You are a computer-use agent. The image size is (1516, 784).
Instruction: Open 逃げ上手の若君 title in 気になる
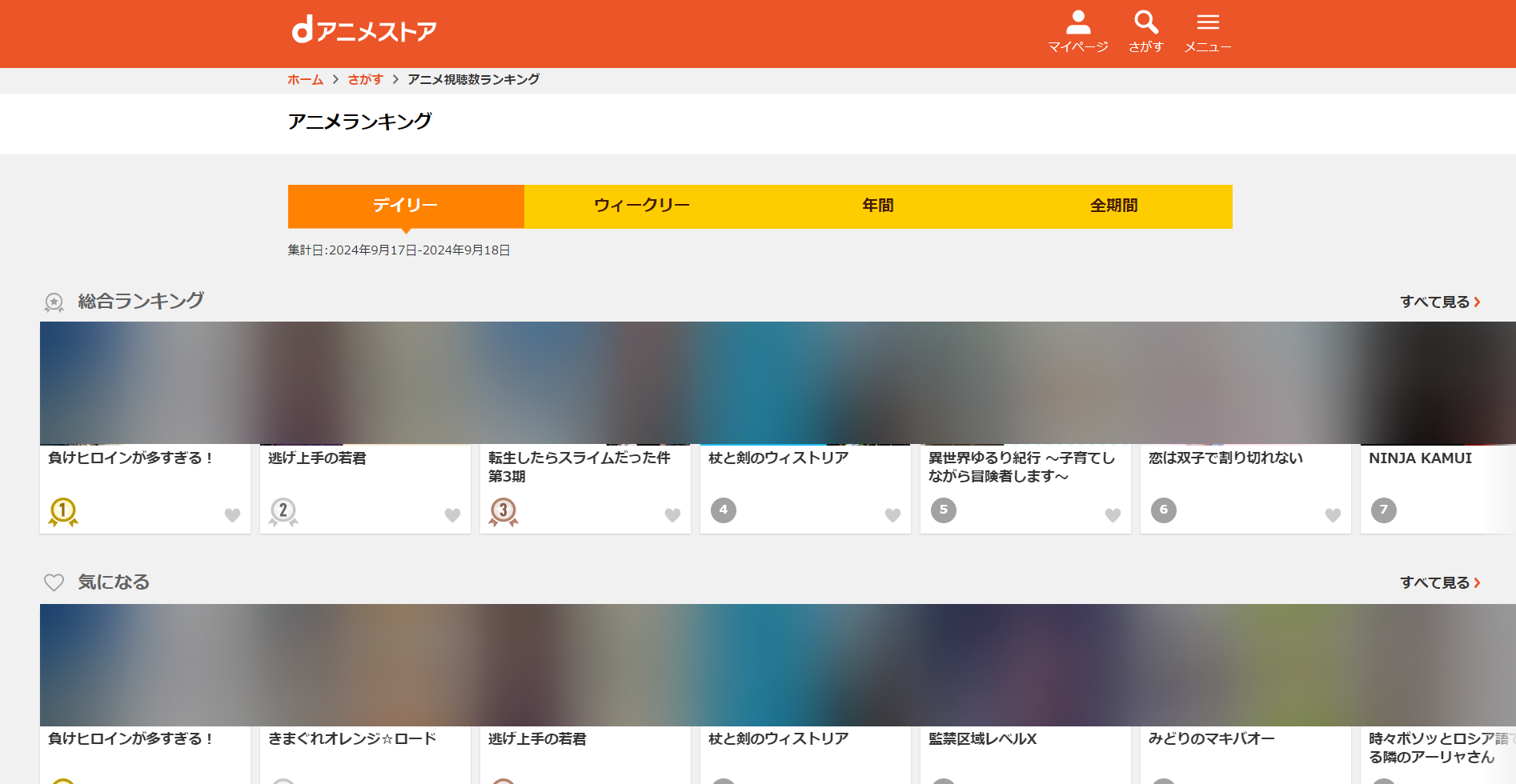pos(537,738)
